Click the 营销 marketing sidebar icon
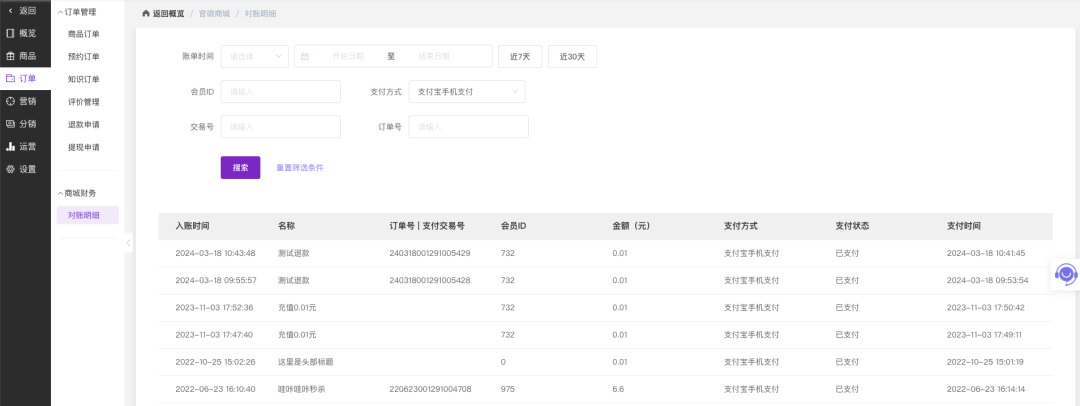 [x=11, y=101]
